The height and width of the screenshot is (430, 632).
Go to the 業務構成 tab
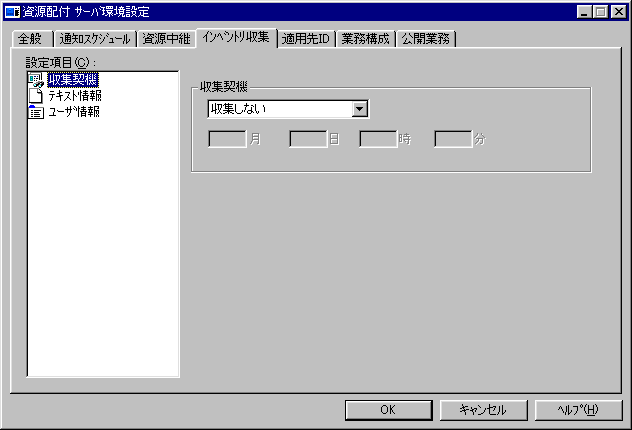click(x=366, y=39)
